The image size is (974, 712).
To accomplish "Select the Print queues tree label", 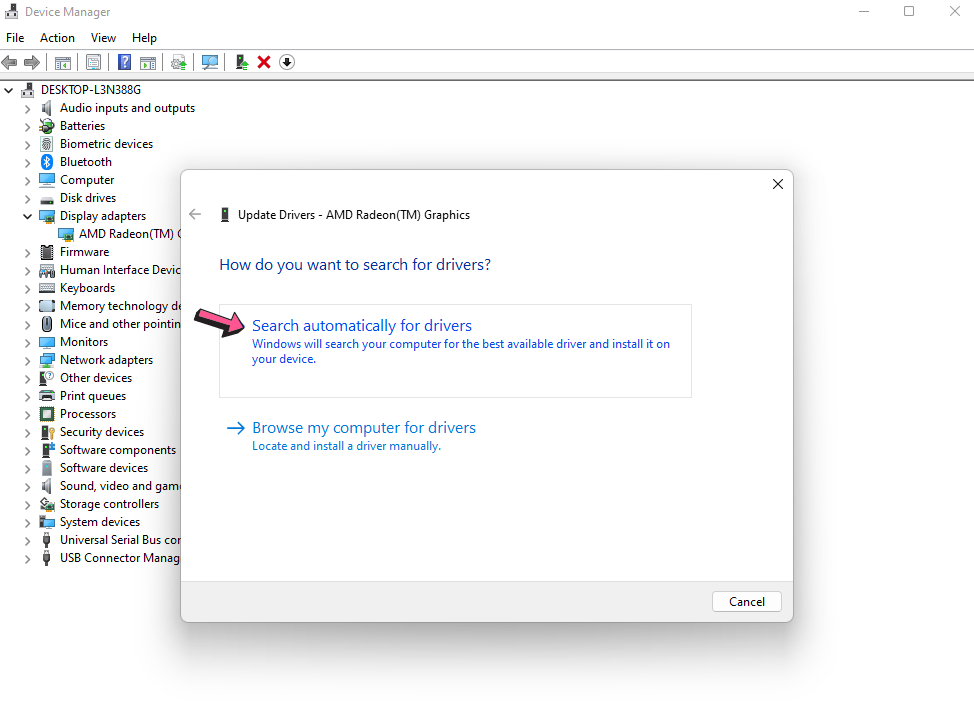I will [93, 396].
